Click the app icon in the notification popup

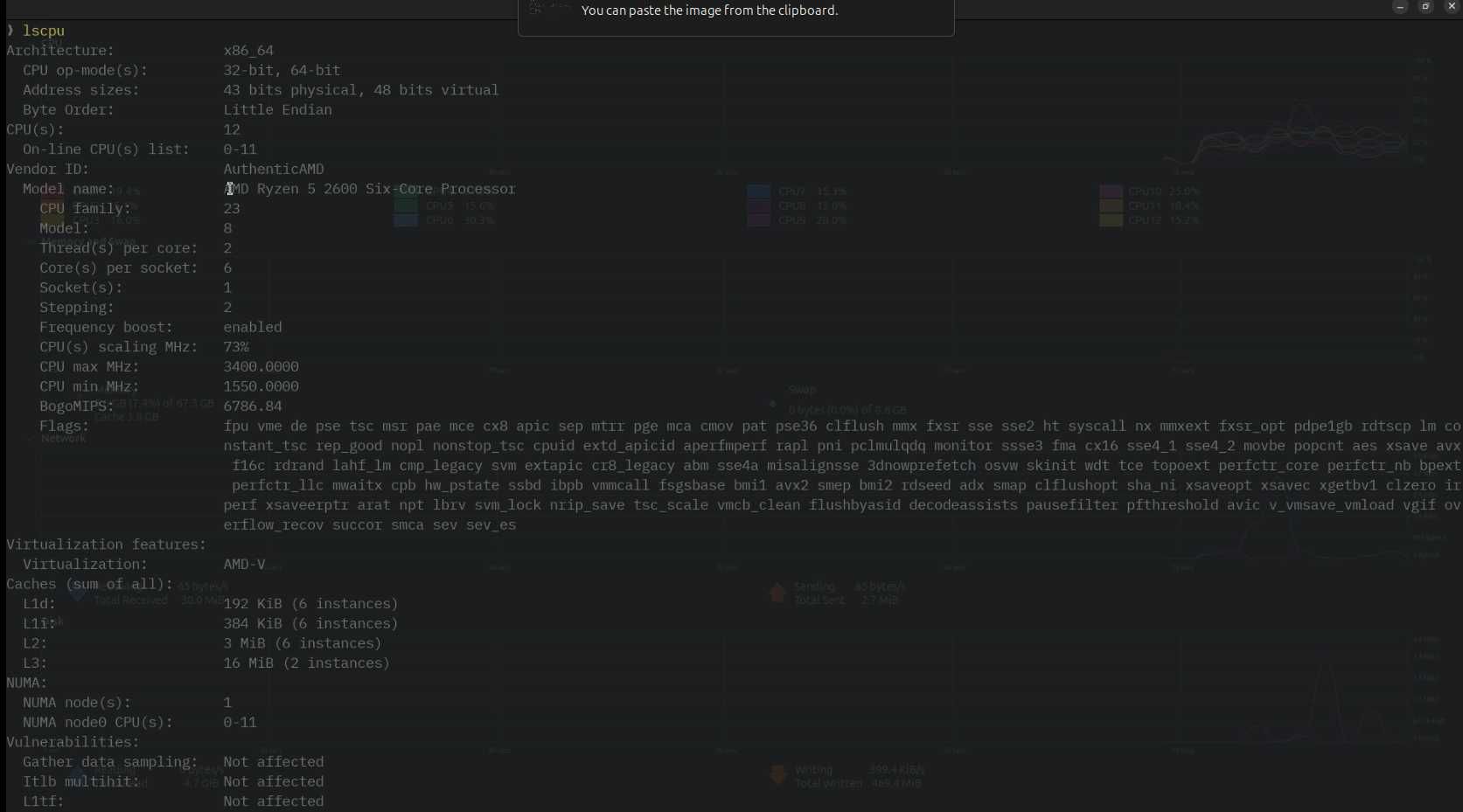tap(548, 8)
